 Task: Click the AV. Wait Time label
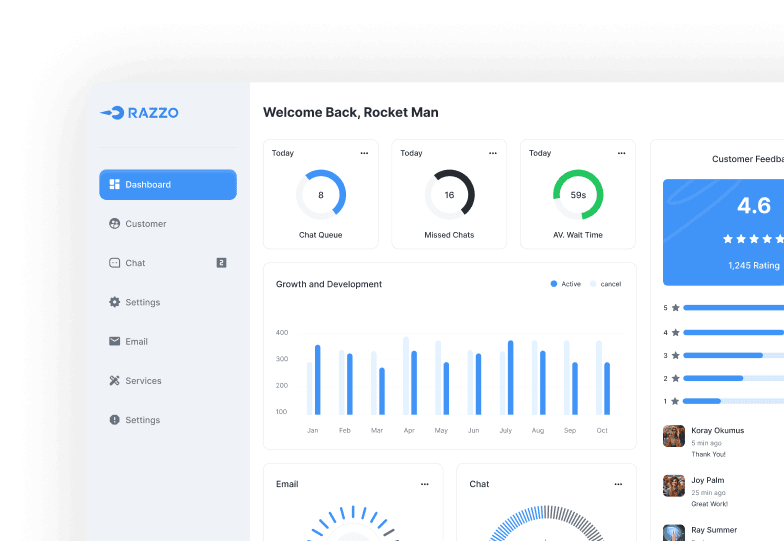tap(578, 235)
